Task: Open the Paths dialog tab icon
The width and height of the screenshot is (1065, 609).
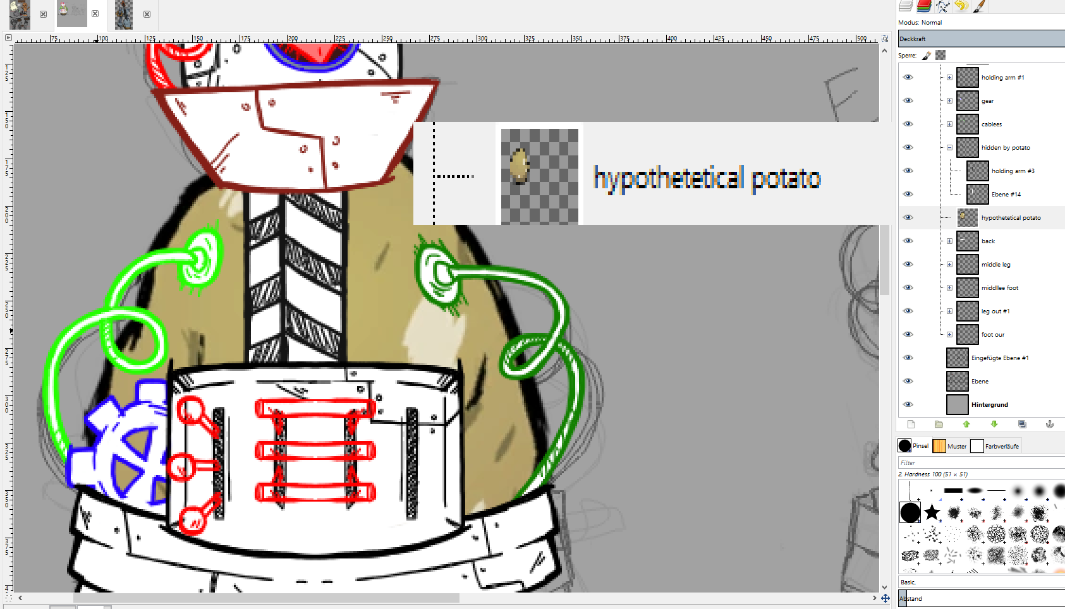Action: pyautogui.click(x=943, y=6)
